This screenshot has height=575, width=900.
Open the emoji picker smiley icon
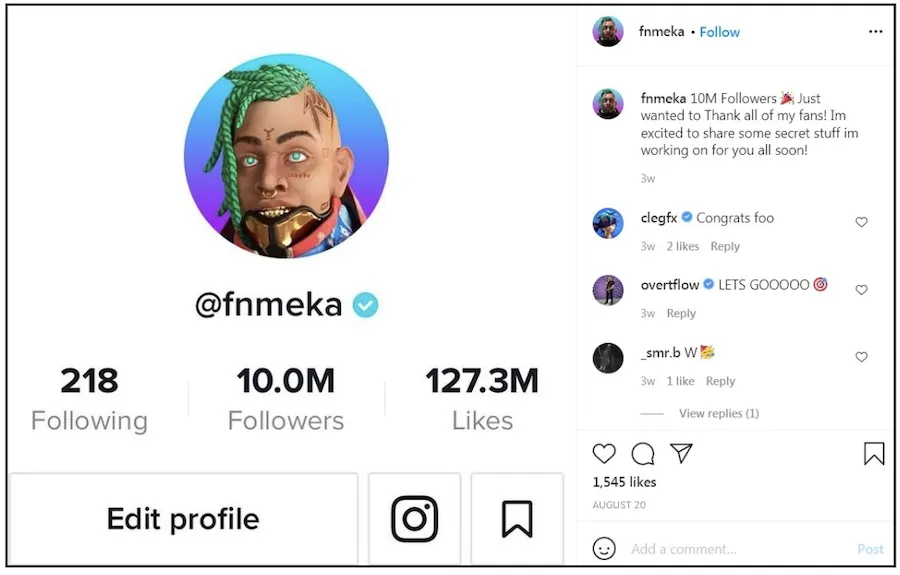click(604, 549)
